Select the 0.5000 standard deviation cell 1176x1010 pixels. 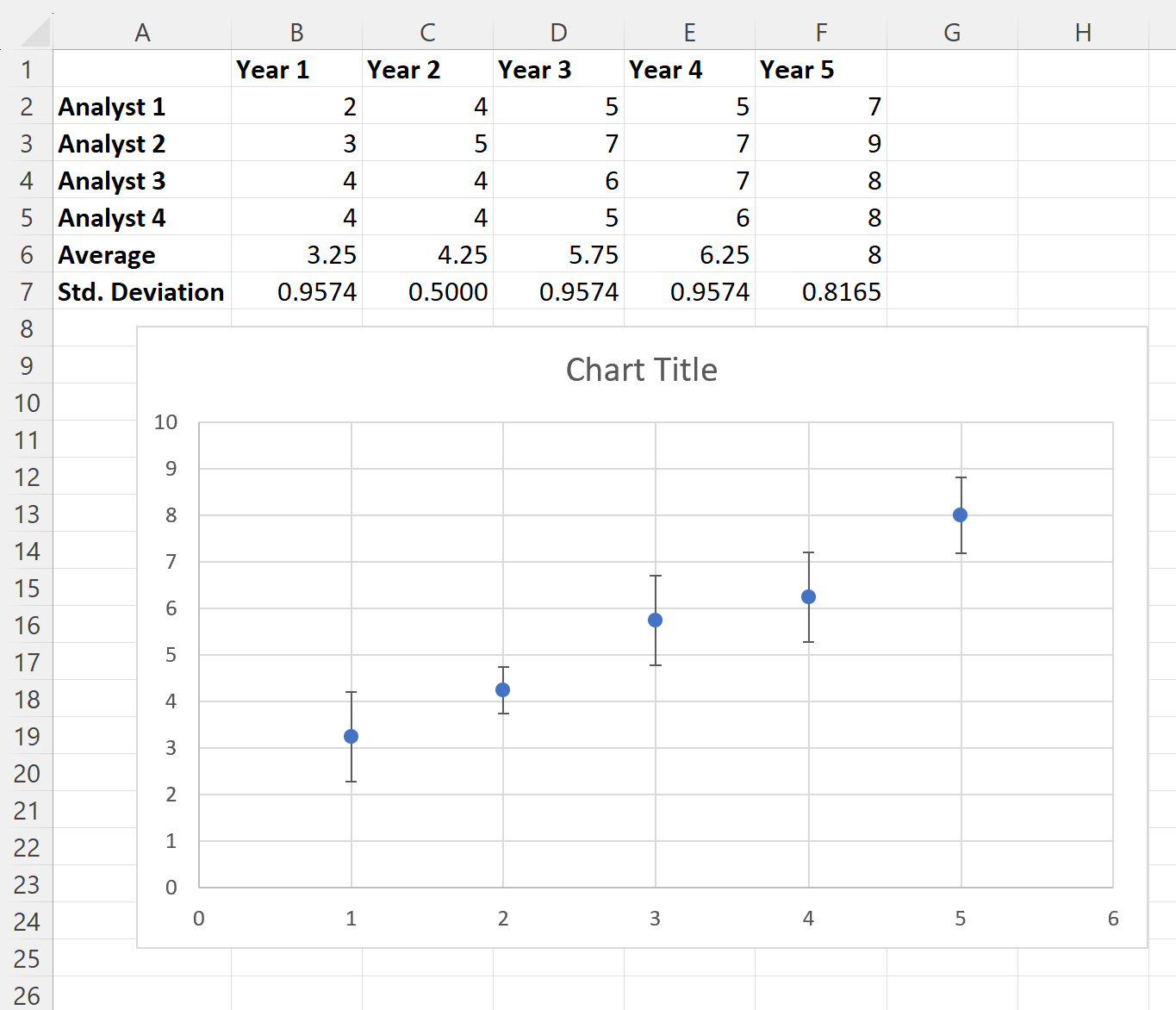click(427, 291)
